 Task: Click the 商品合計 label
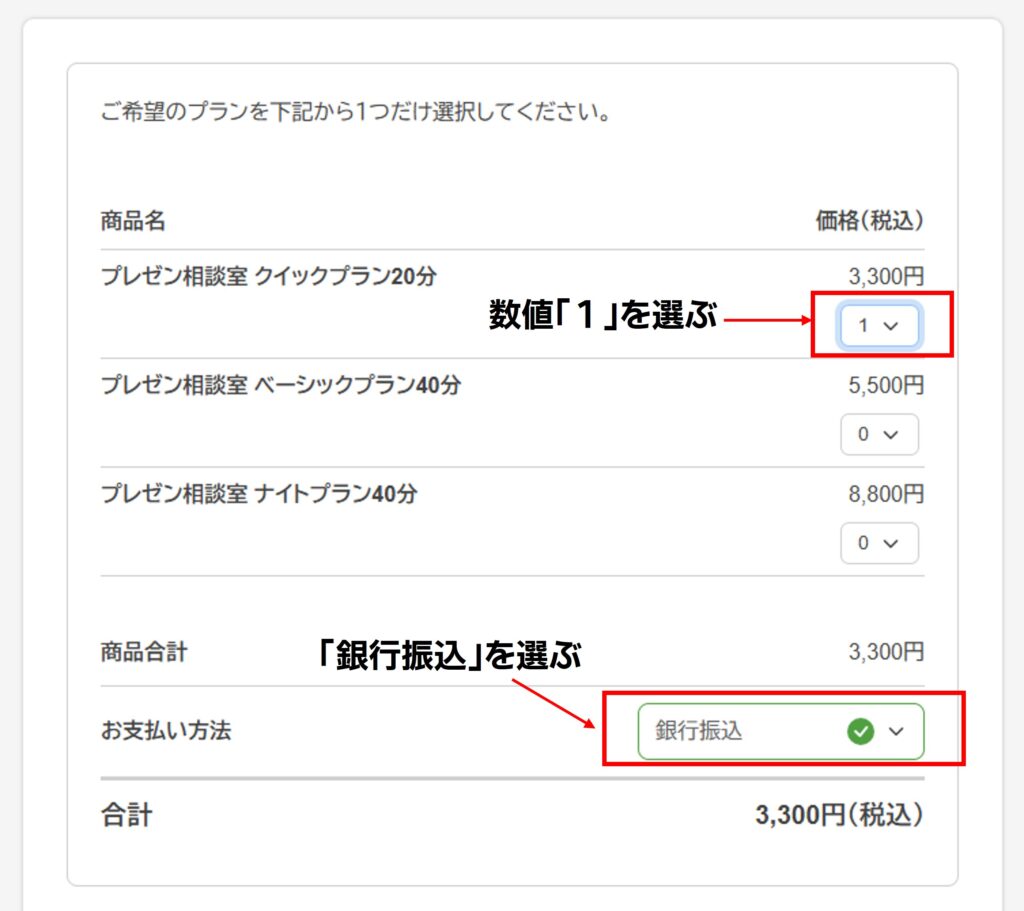[144, 653]
